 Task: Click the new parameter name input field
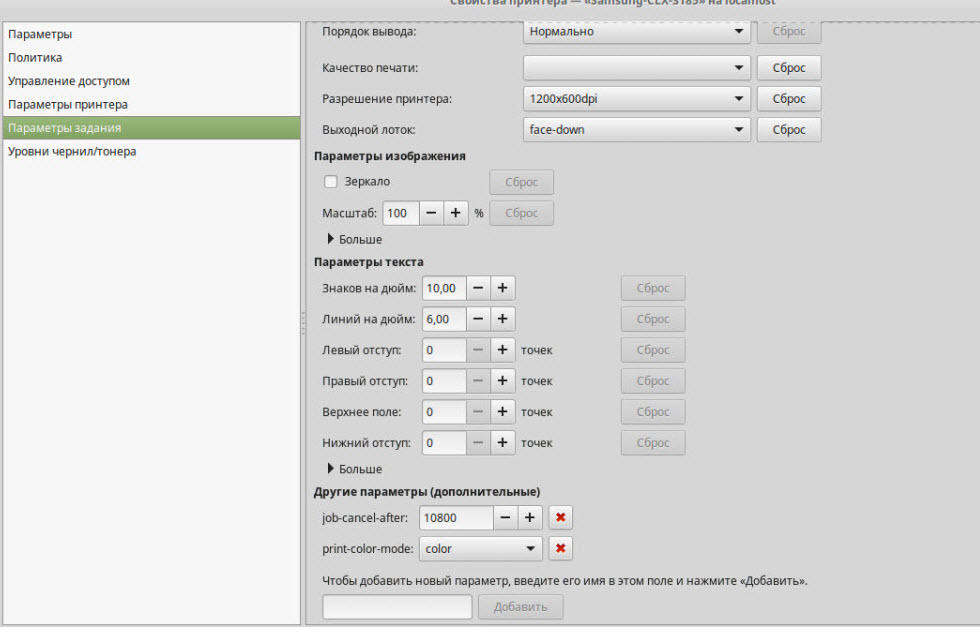coord(397,606)
